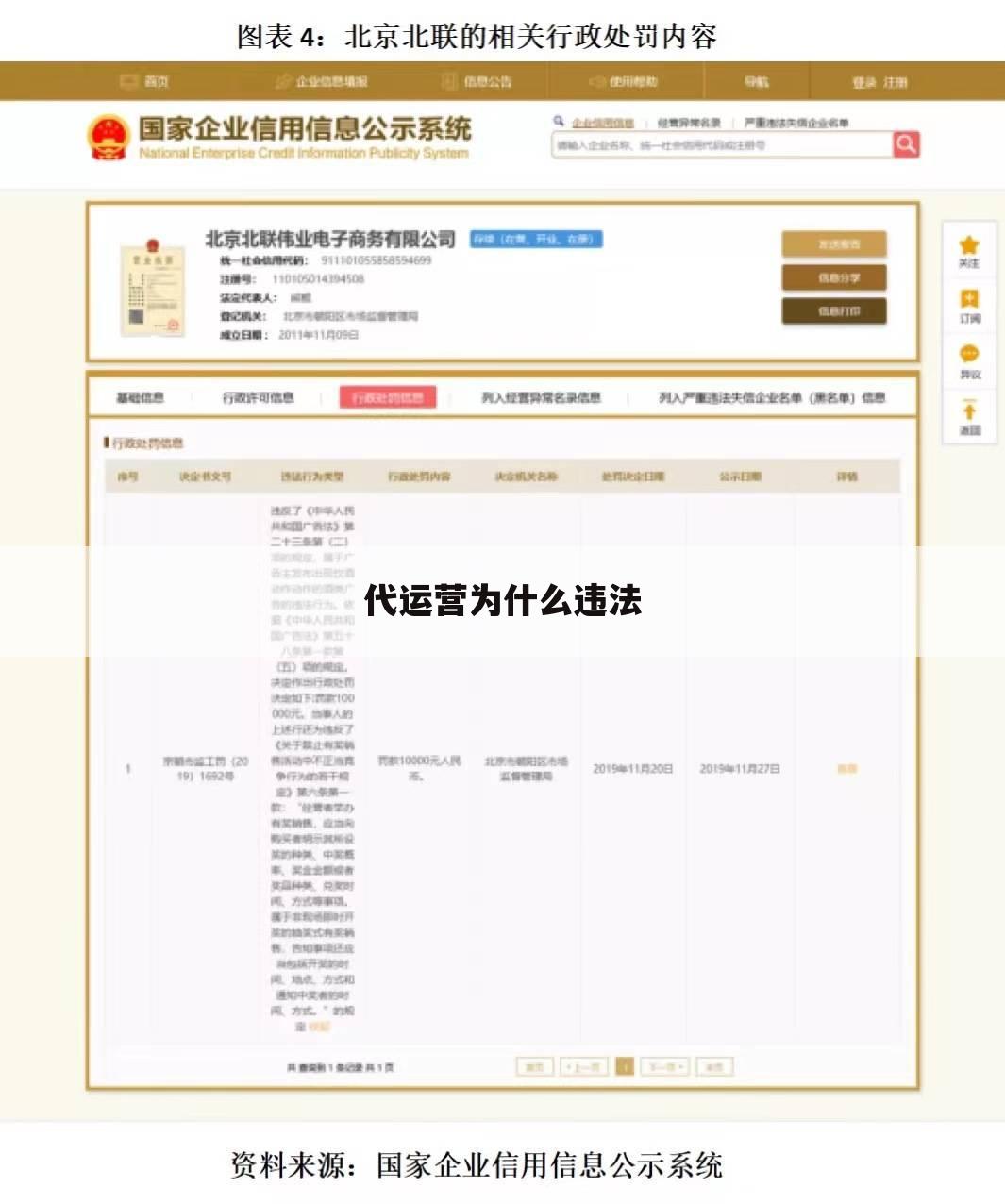Click the 公示日期 column header
Image resolution: width=1005 pixels, height=1204 pixels.
(x=740, y=477)
